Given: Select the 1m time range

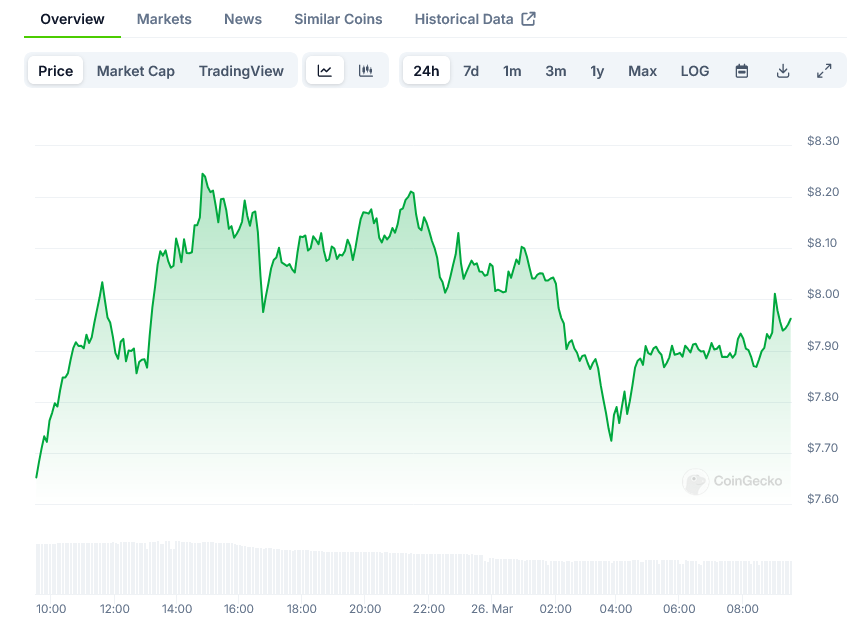Looking at the screenshot, I should [x=512, y=71].
